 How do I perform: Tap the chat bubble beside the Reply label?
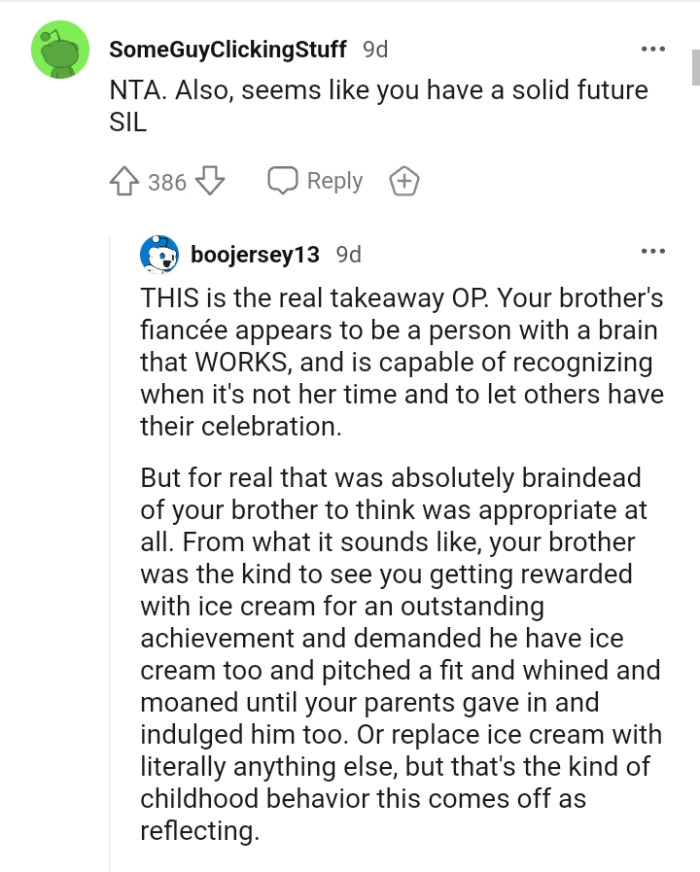(284, 180)
